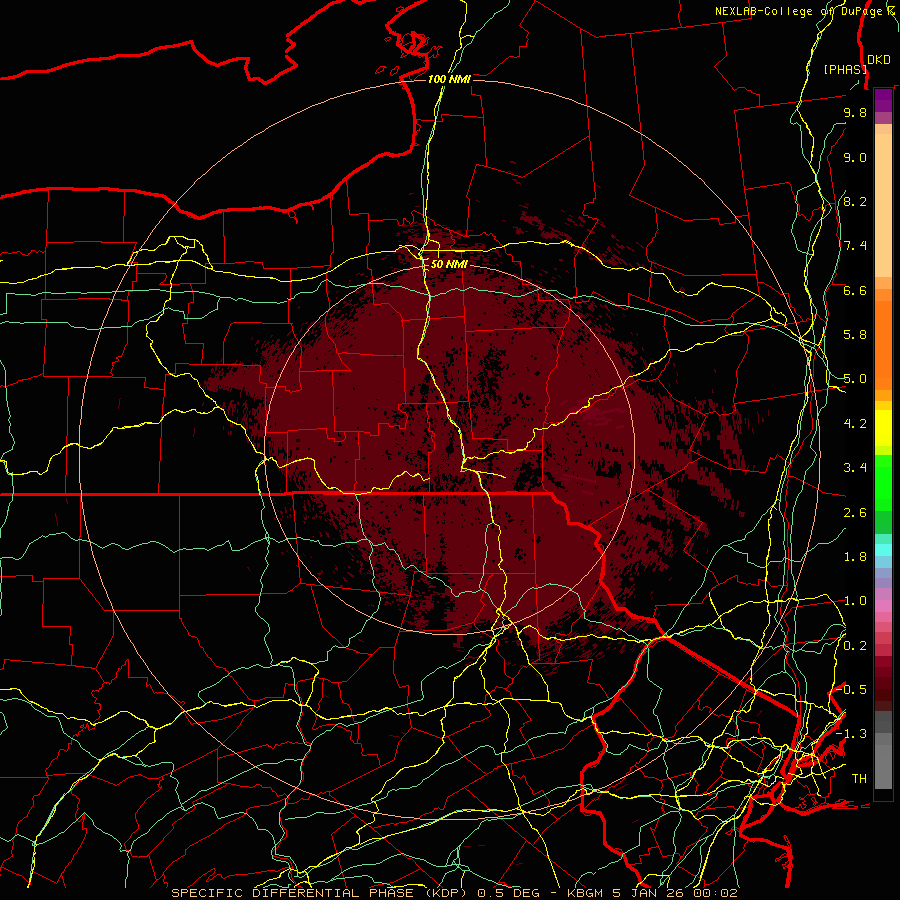Click the cyan band in the color scale
This screenshot has width=900, height=900.
click(x=883, y=550)
